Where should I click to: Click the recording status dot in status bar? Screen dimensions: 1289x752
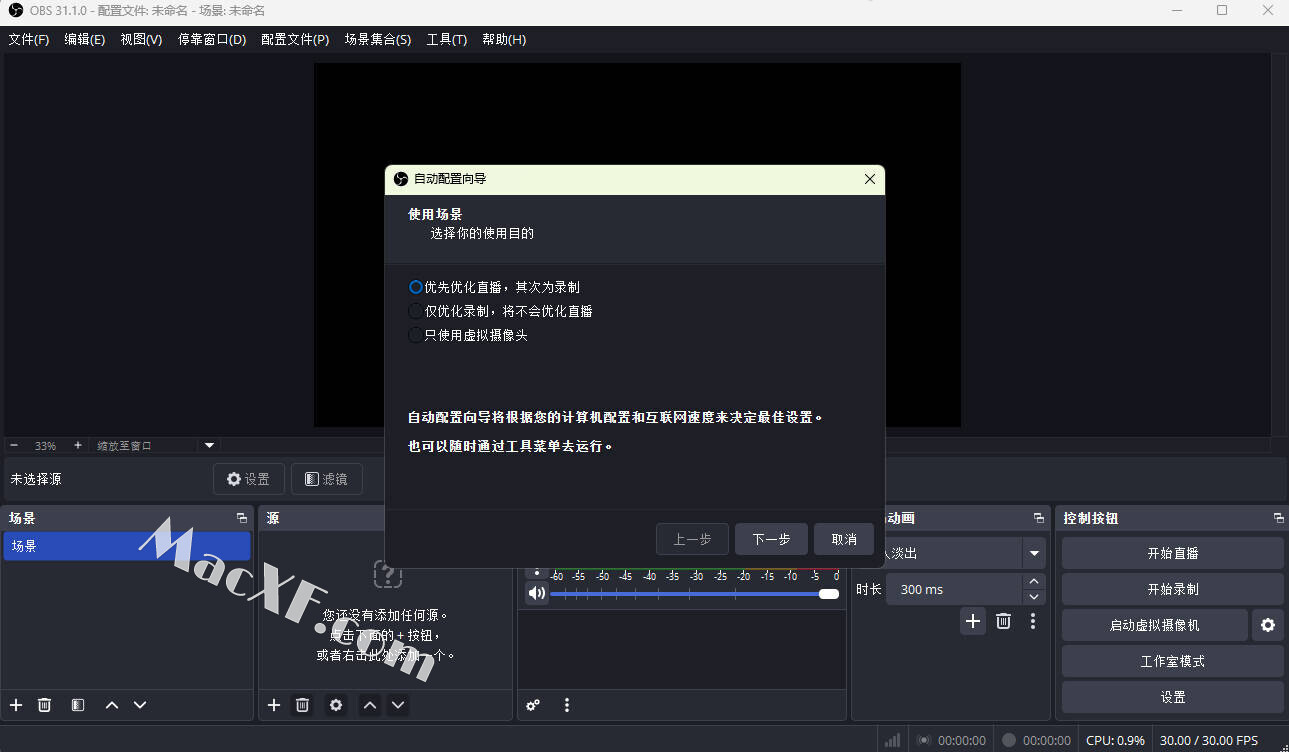pyautogui.click(x=1009, y=740)
